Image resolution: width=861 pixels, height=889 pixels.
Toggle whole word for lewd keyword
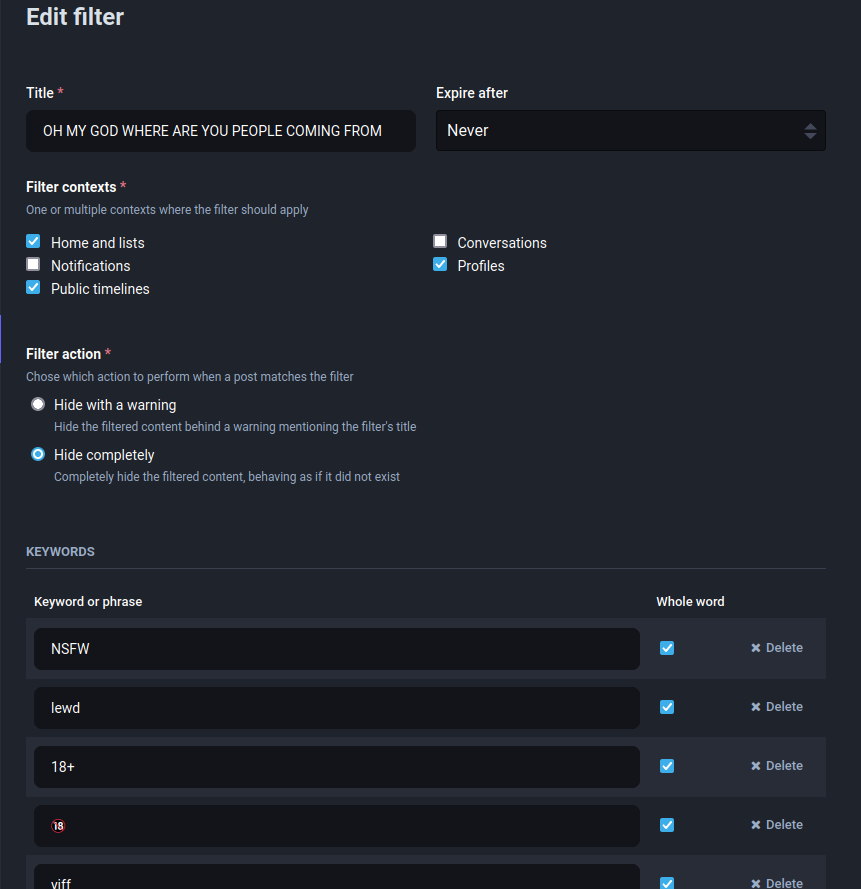(x=667, y=707)
